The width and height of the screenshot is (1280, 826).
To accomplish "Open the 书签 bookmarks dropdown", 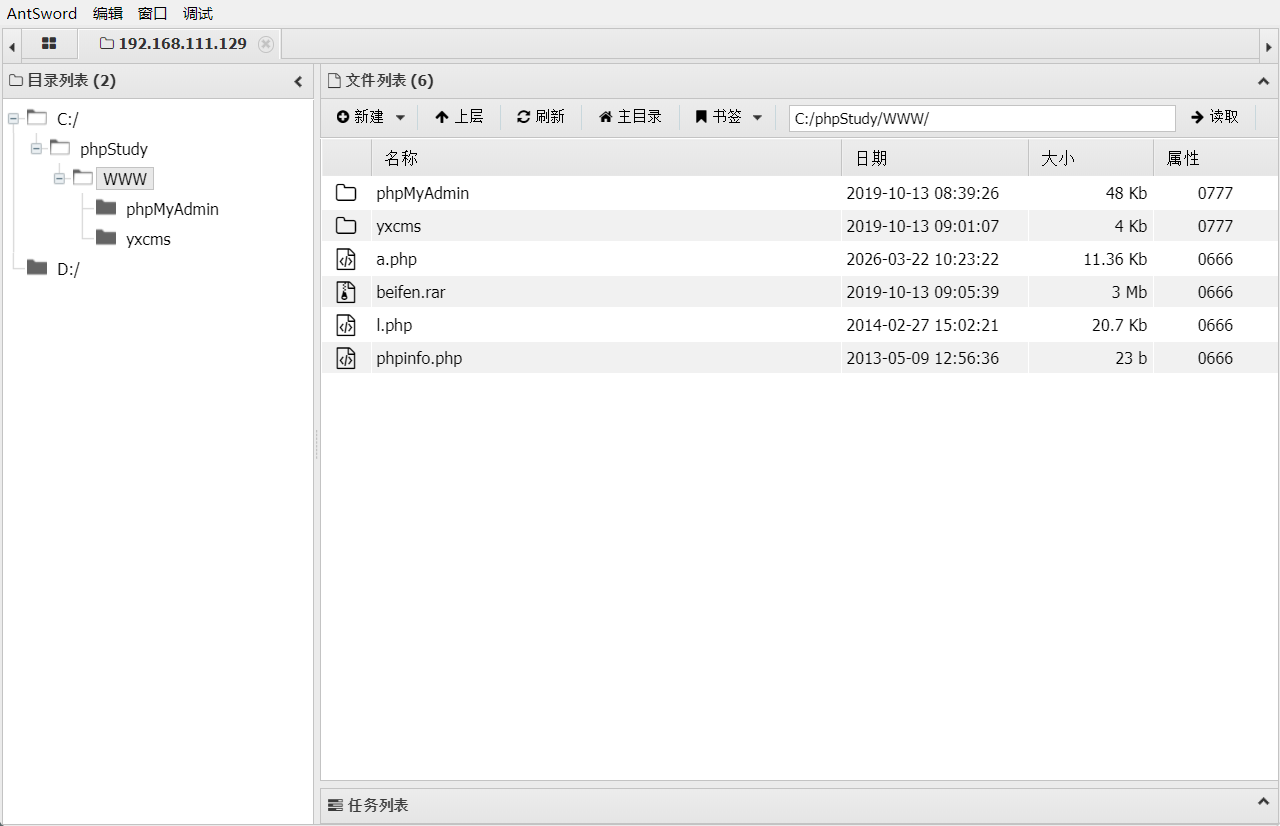I will click(x=728, y=117).
